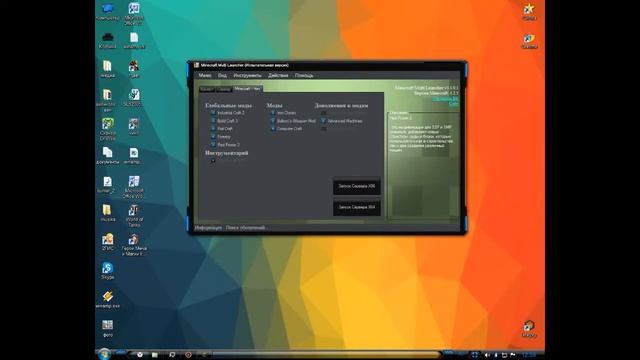Screen dimensions: 640x360
Task: Select the музыка folder icon
Action: click(107, 213)
